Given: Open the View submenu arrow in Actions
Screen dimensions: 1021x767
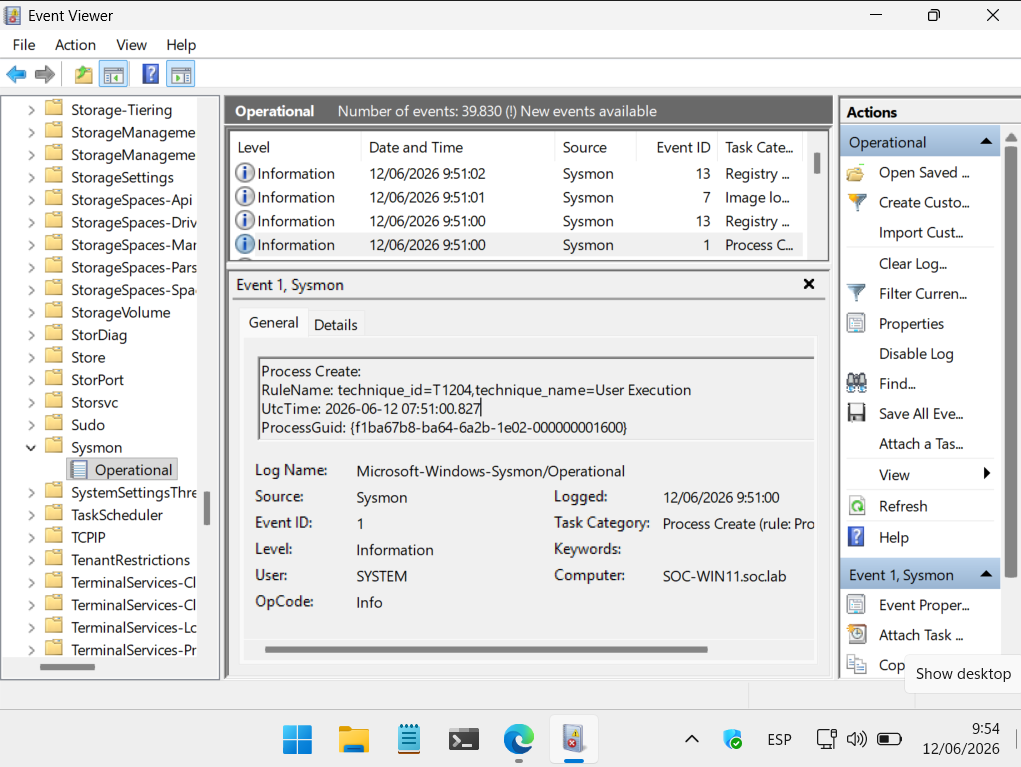Looking at the screenshot, I should 986,473.
